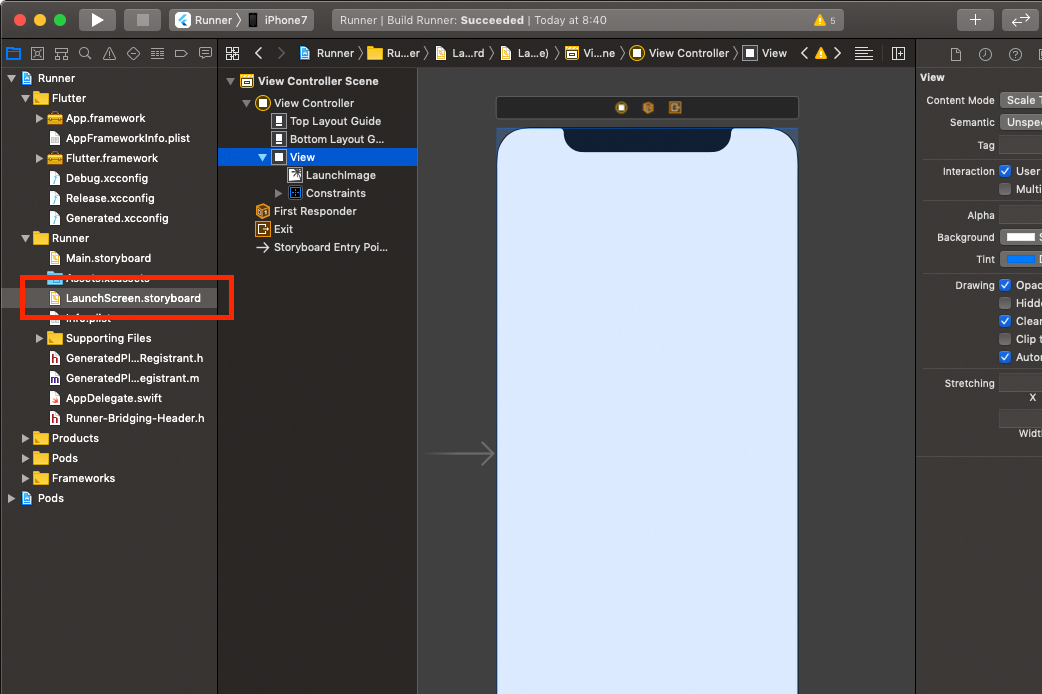Open the Library with the plus button
1042x694 pixels.
[x=975, y=20]
